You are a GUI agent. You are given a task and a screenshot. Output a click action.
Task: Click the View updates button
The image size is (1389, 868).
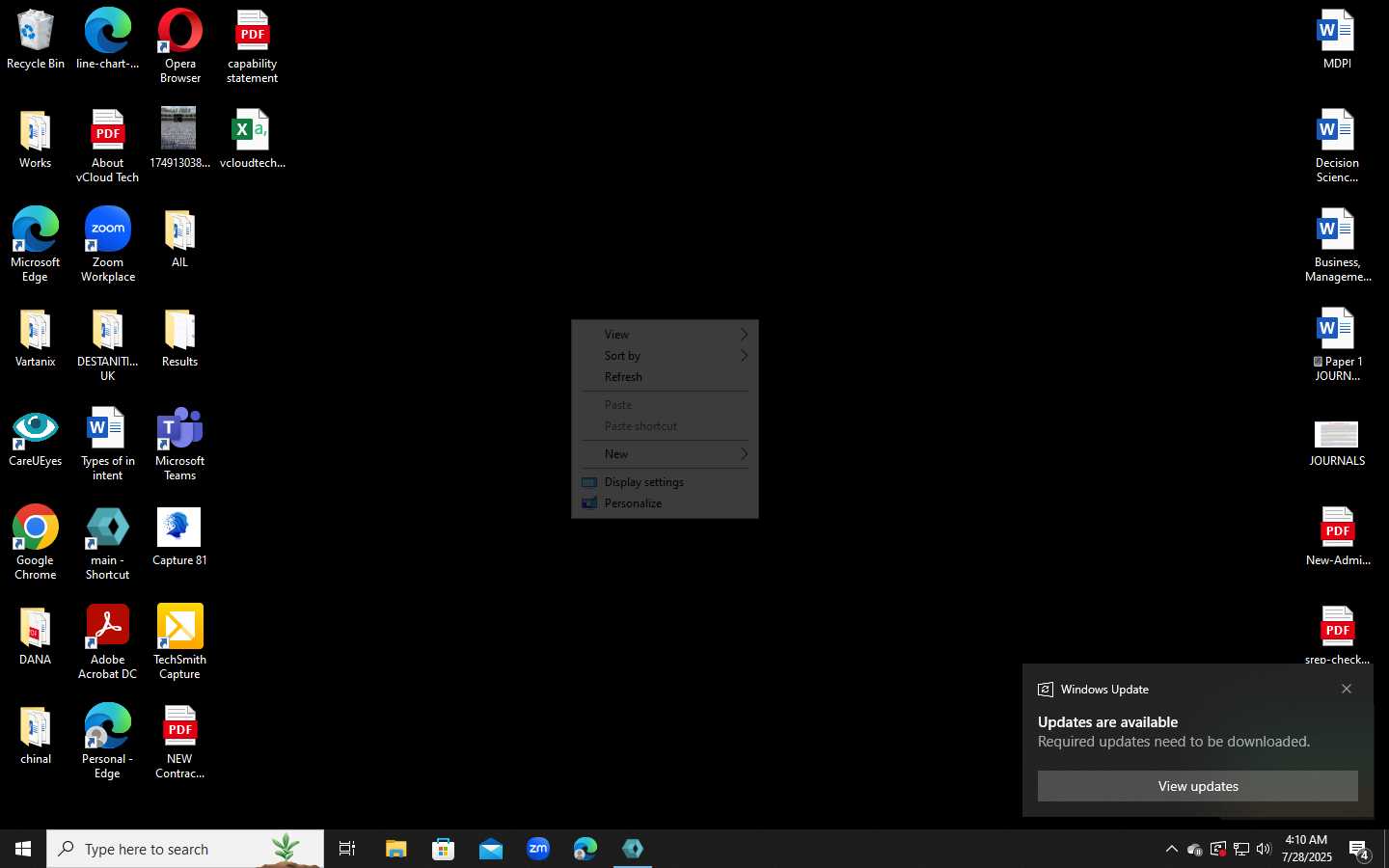1198,786
